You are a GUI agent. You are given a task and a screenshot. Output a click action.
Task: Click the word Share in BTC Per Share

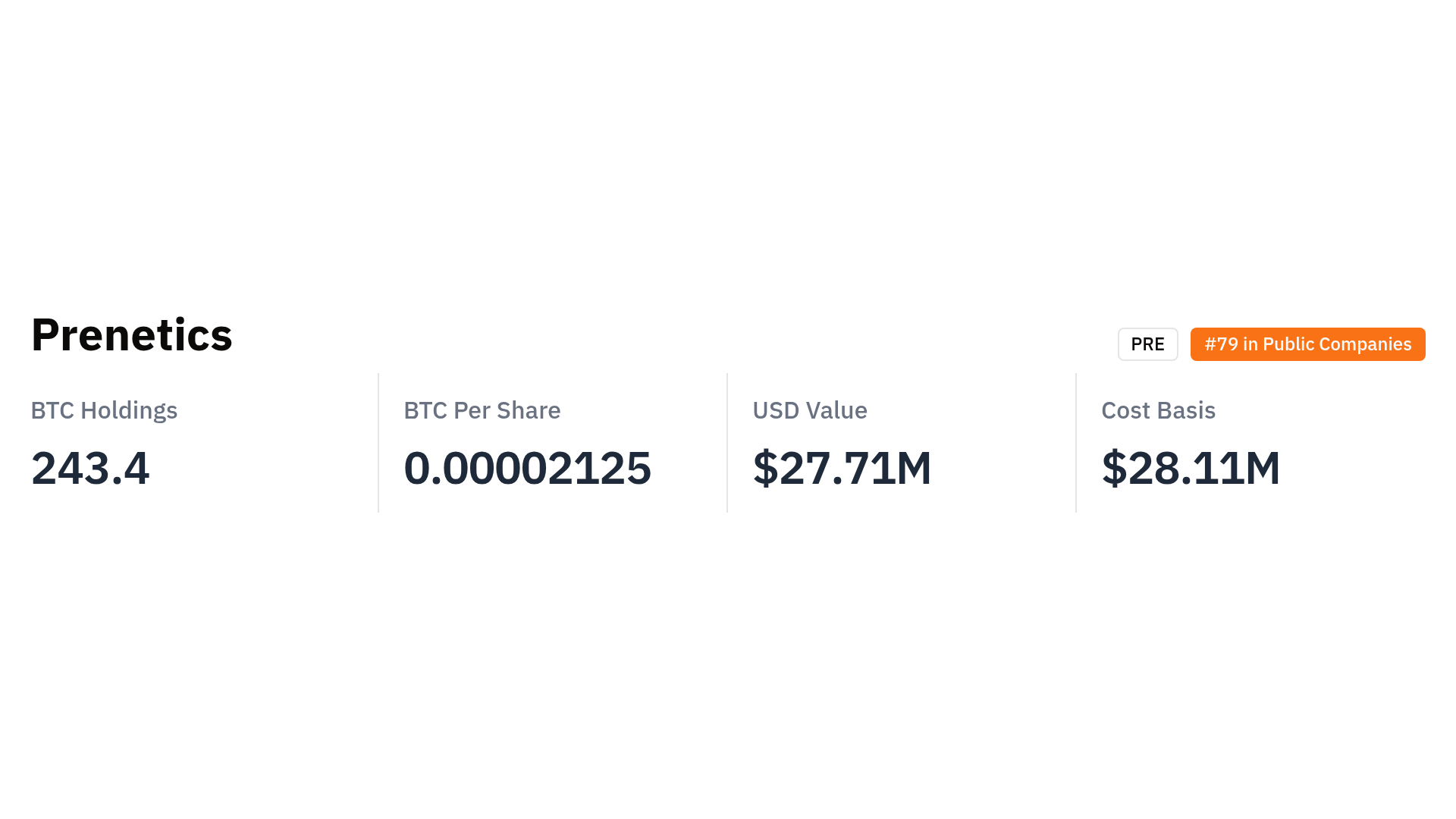[x=529, y=410]
